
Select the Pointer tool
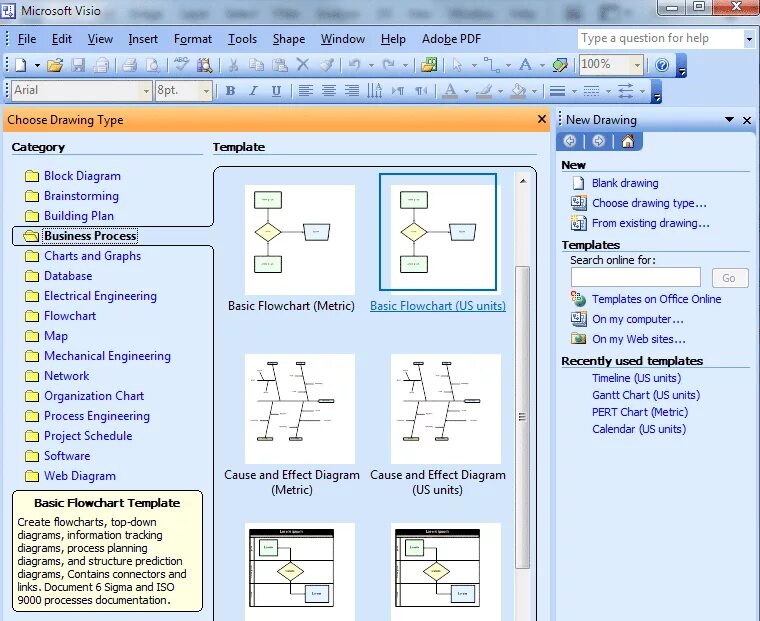click(x=457, y=64)
